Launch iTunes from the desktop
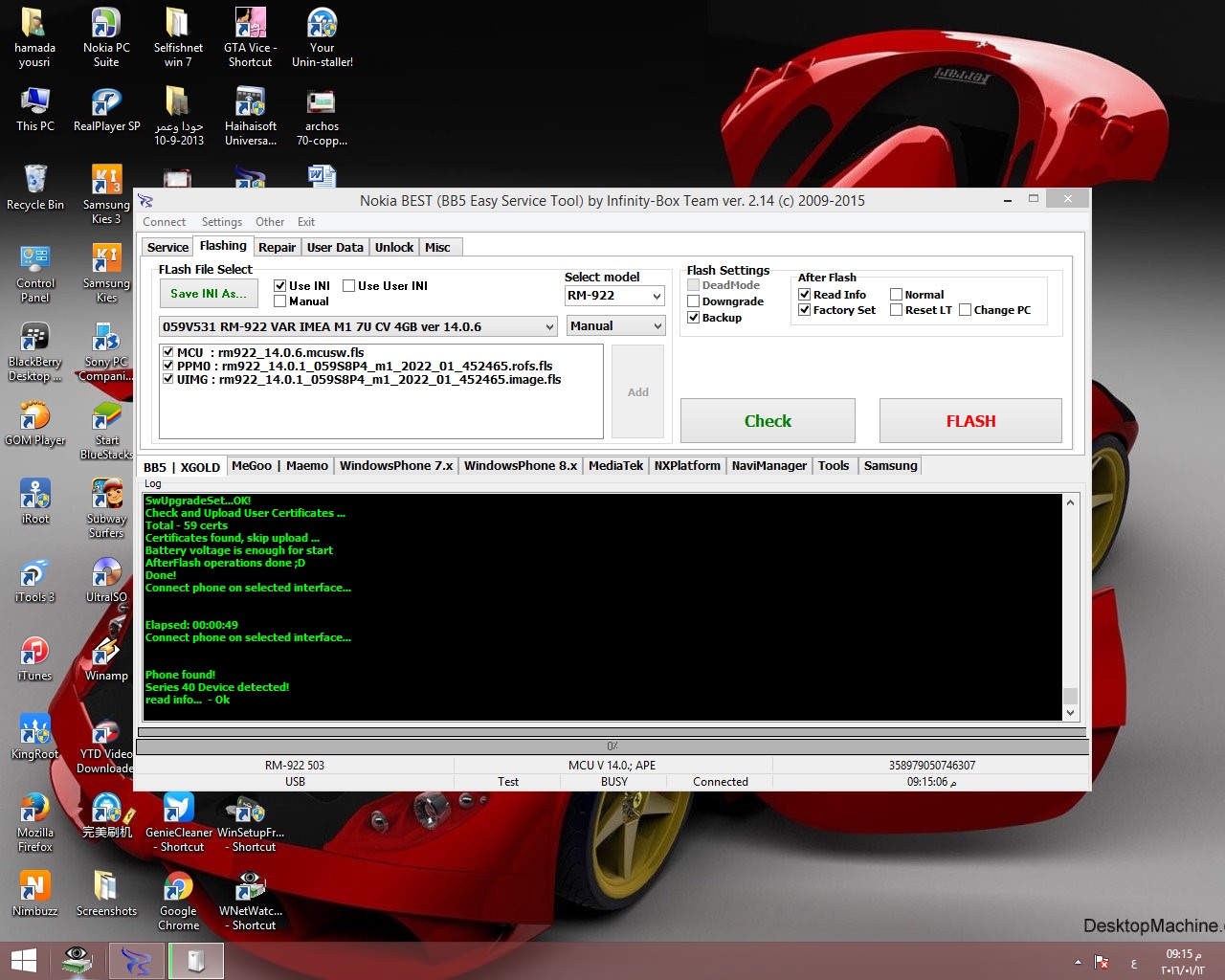The width and height of the screenshot is (1225, 980). [35, 658]
